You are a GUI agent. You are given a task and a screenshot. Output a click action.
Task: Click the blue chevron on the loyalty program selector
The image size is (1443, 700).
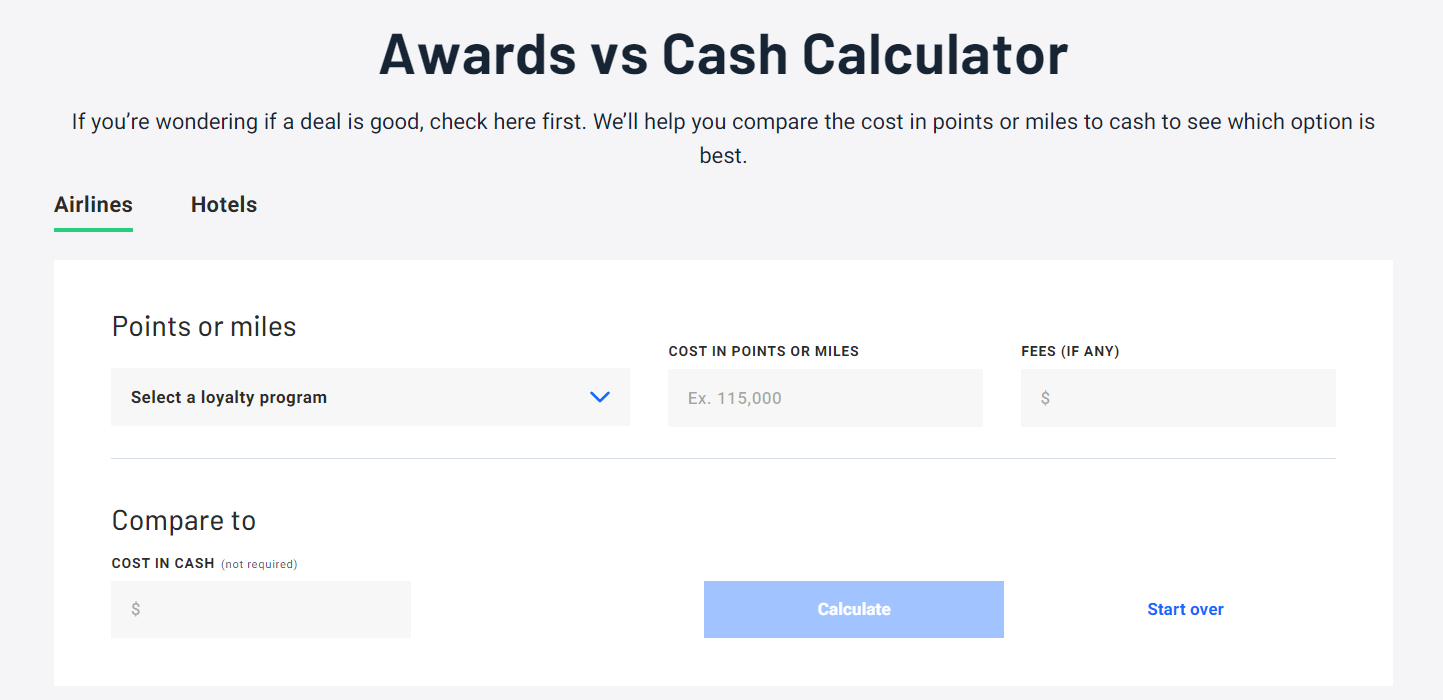pos(600,397)
